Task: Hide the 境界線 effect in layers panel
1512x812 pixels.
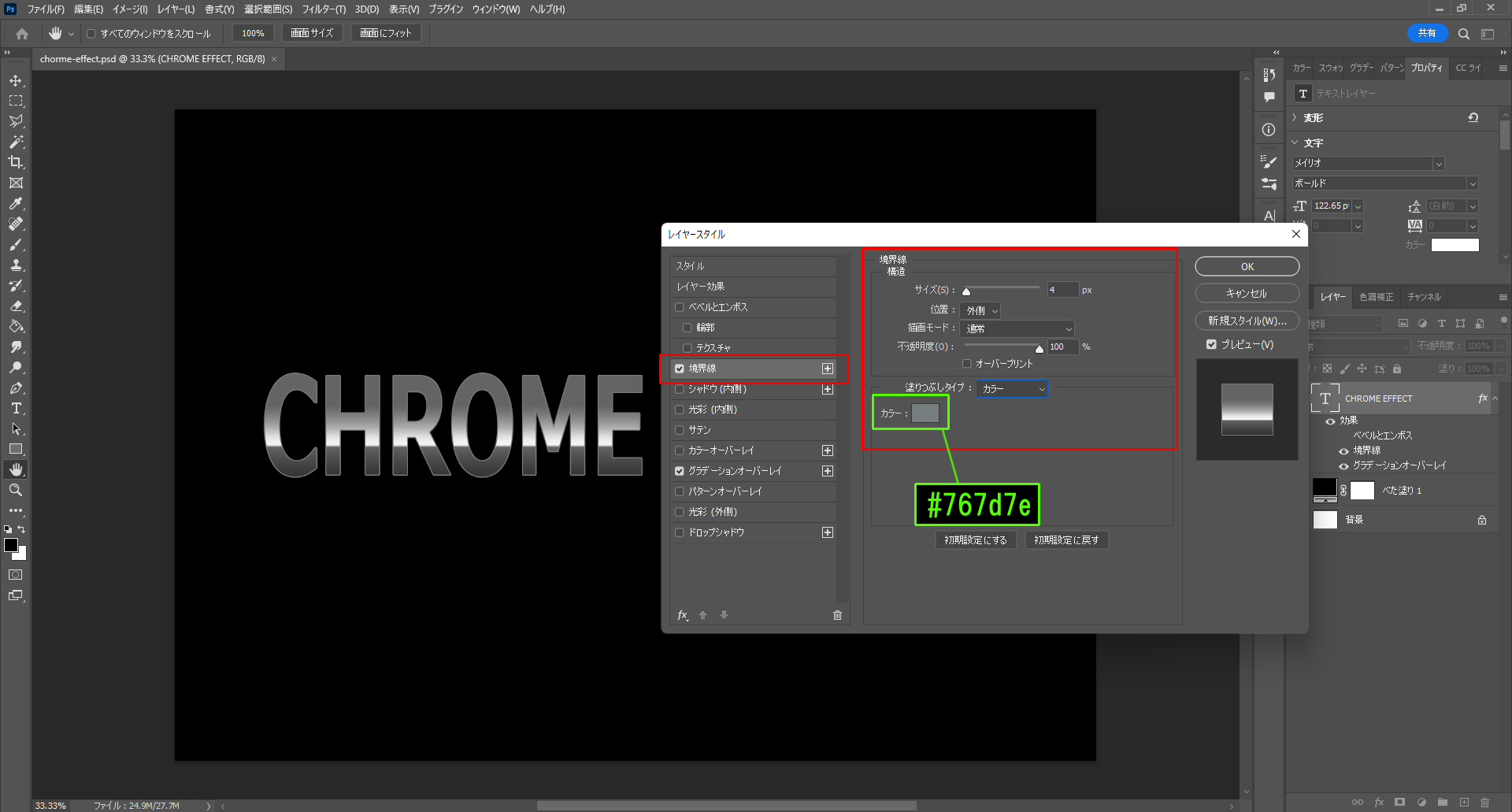Action: 1343,450
